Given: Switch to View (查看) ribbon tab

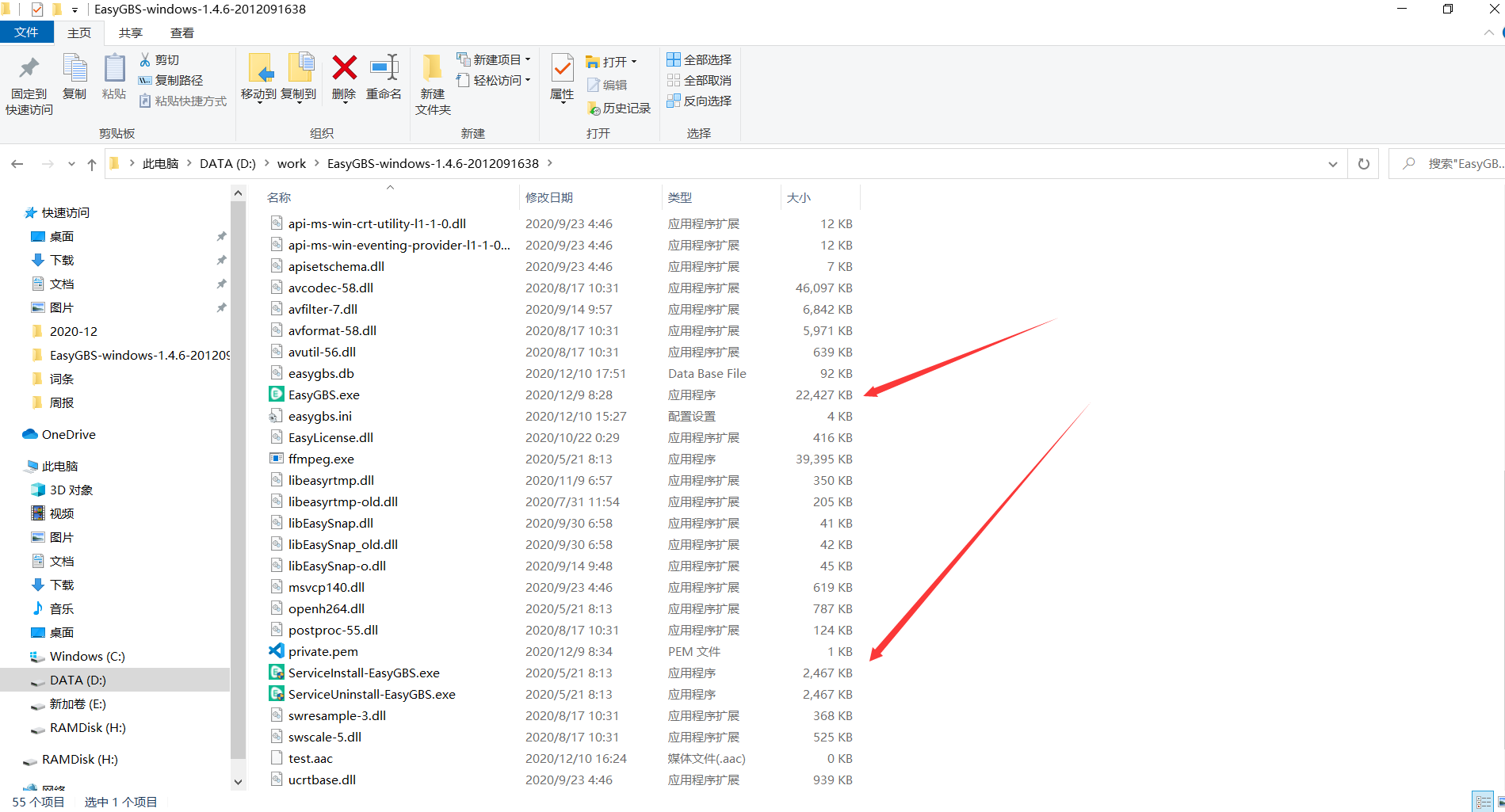Looking at the screenshot, I should coord(182,32).
